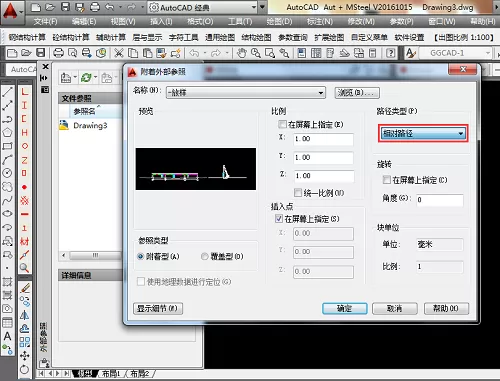Screen dimensions: 500x381
Task: Expand the quick access toolbar customize arrow
Action: coord(263,7)
